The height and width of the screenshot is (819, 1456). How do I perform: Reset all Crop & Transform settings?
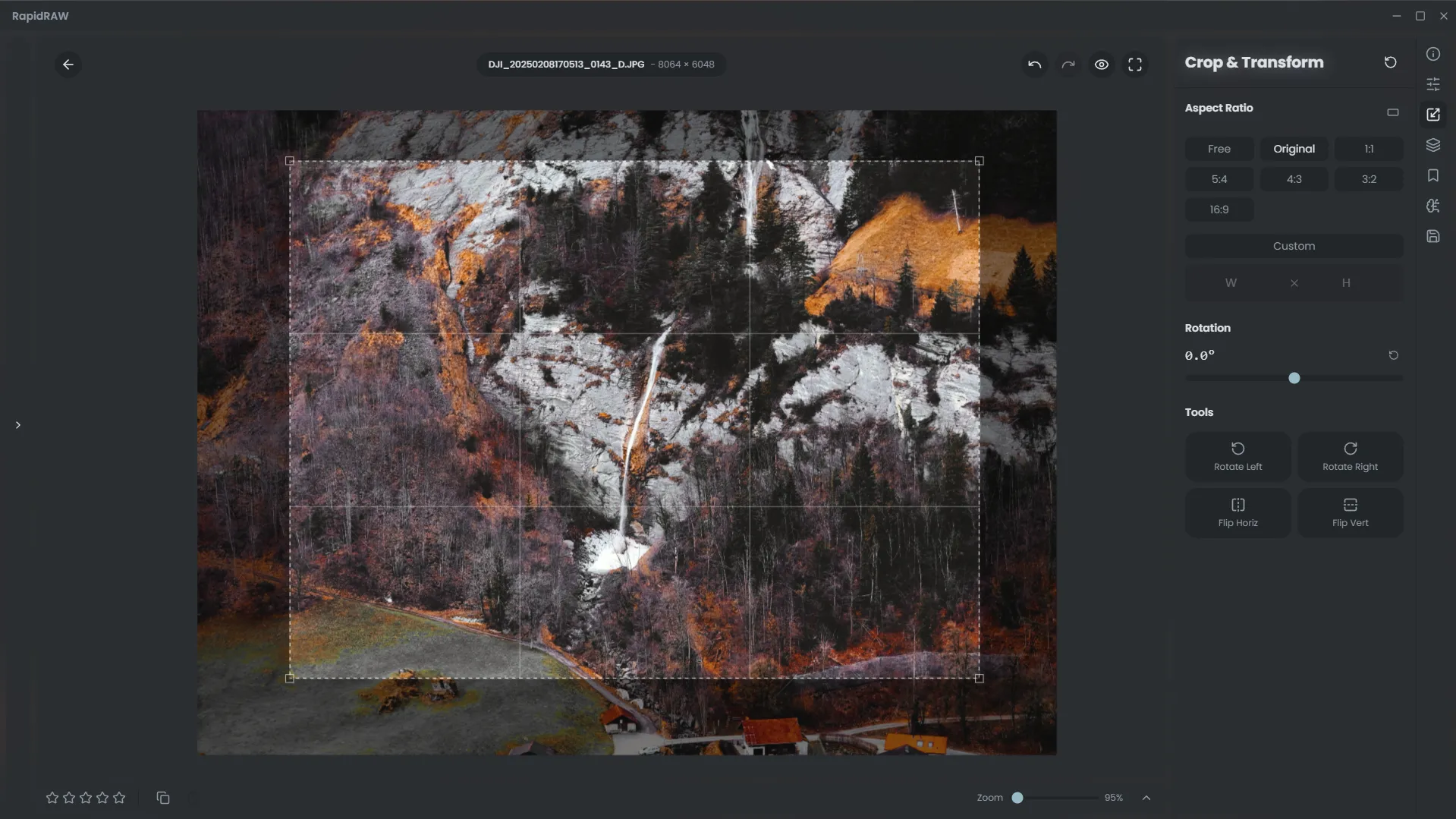click(x=1390, y=62)
